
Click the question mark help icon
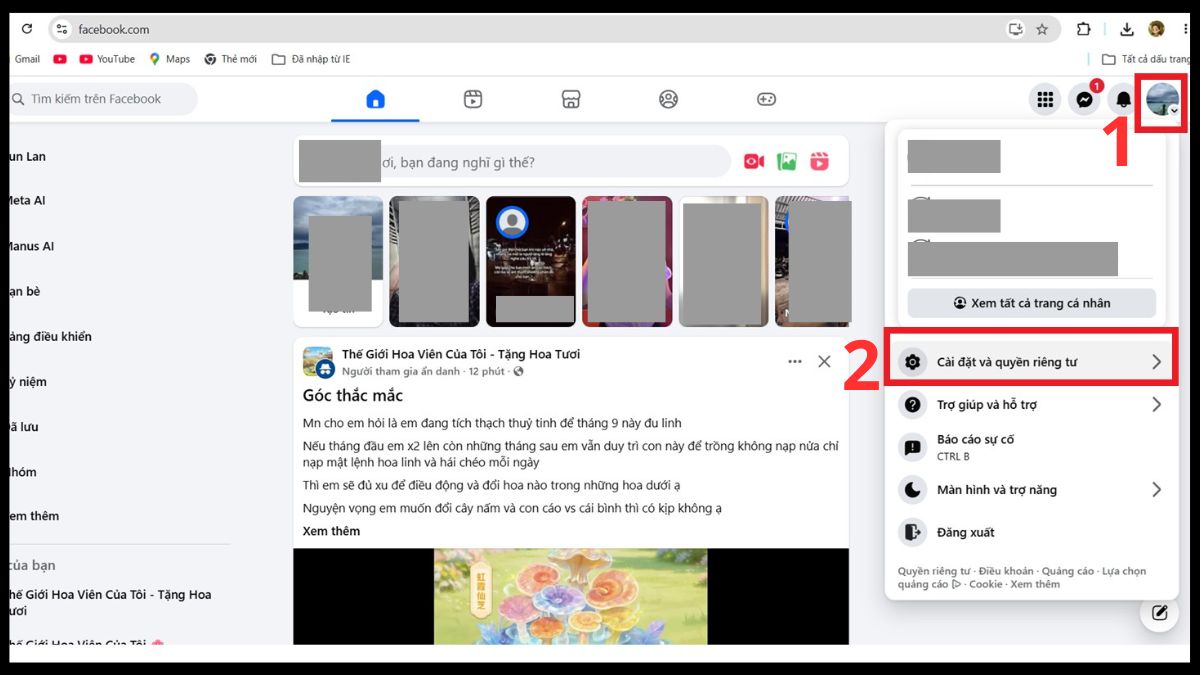[912, 405]
